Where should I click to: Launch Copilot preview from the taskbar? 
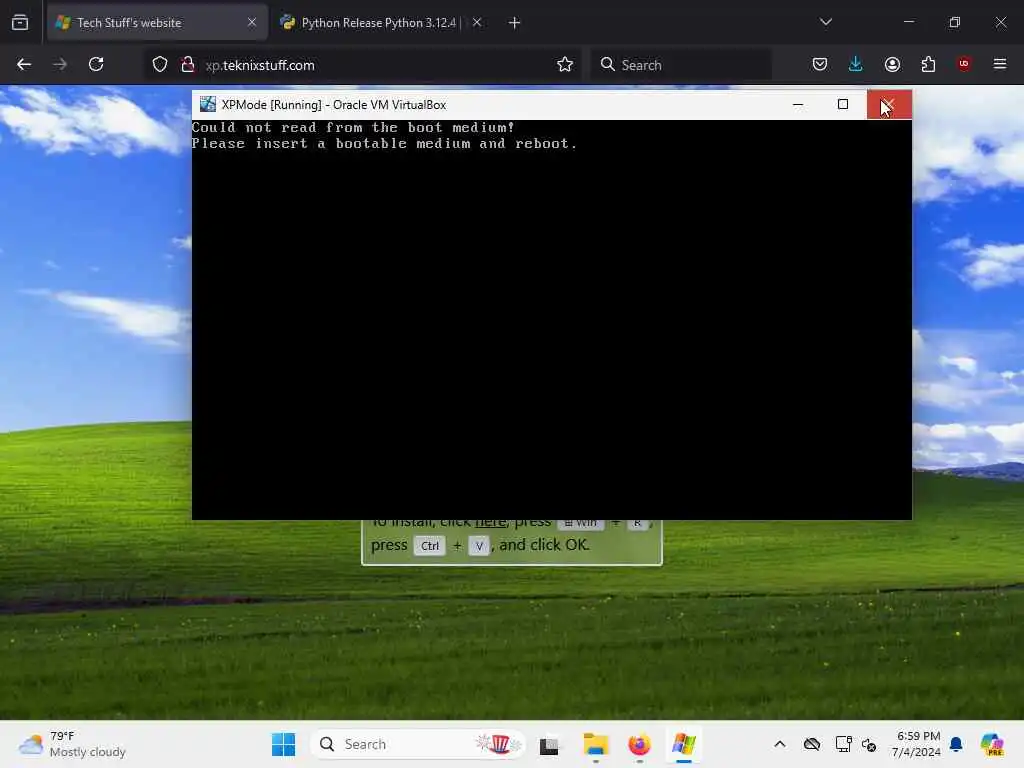[992, 744]
